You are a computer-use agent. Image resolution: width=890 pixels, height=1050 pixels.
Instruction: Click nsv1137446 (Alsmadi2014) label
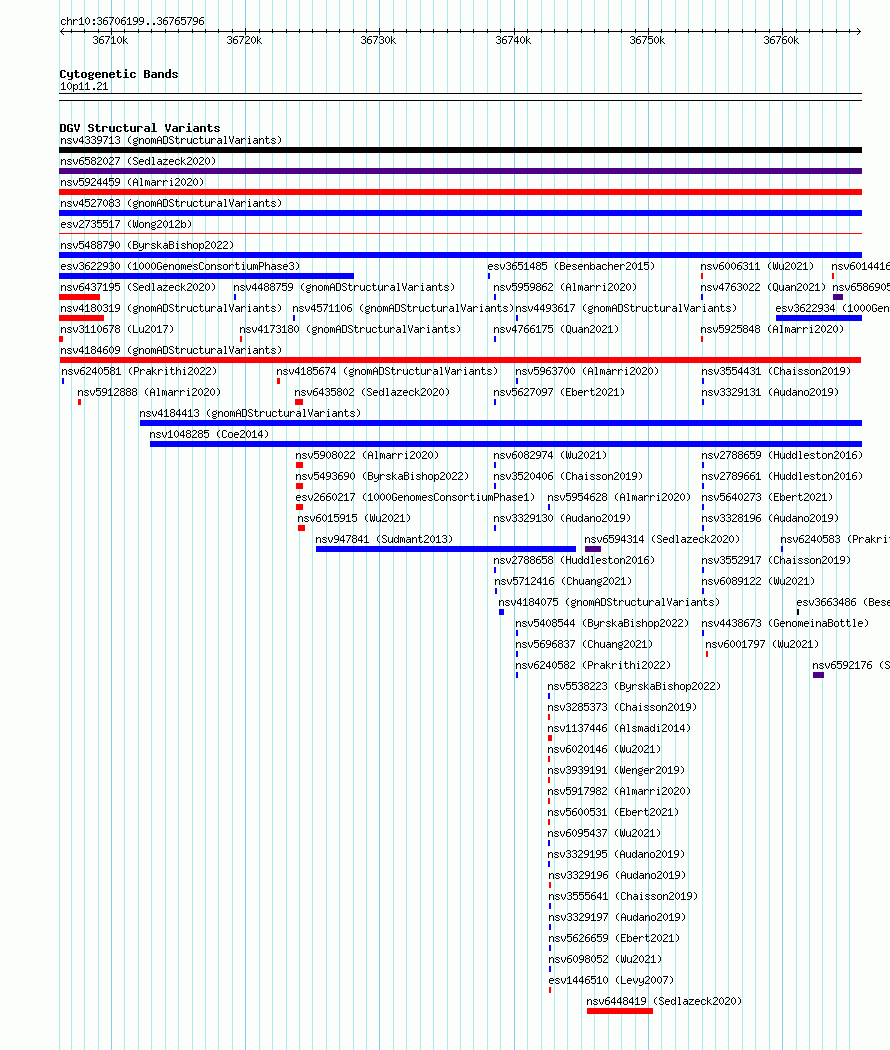click(x=619, y=728)
